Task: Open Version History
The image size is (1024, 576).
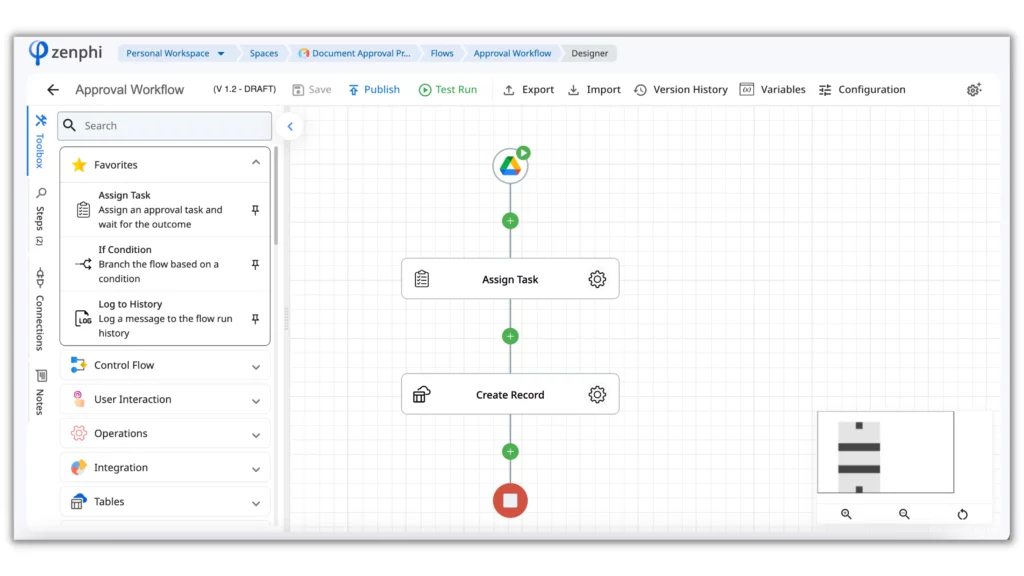Action: tap(681, 89)
